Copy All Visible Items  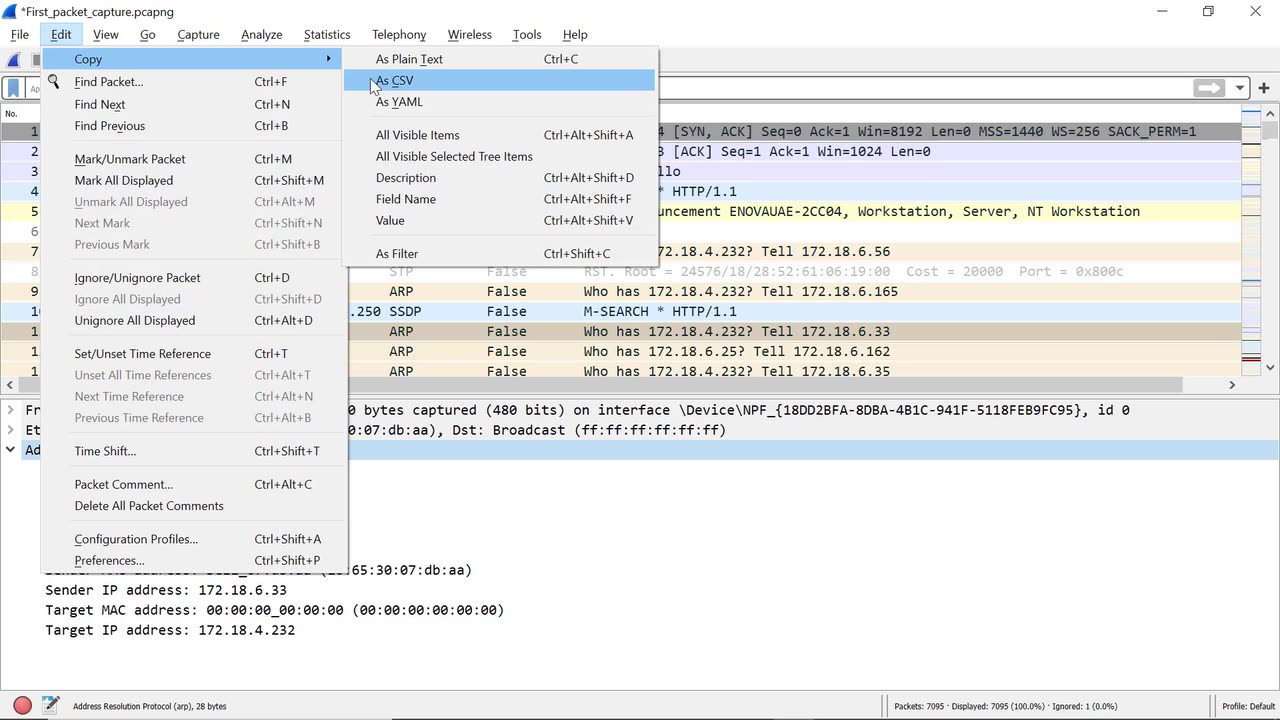coord(500,135)
